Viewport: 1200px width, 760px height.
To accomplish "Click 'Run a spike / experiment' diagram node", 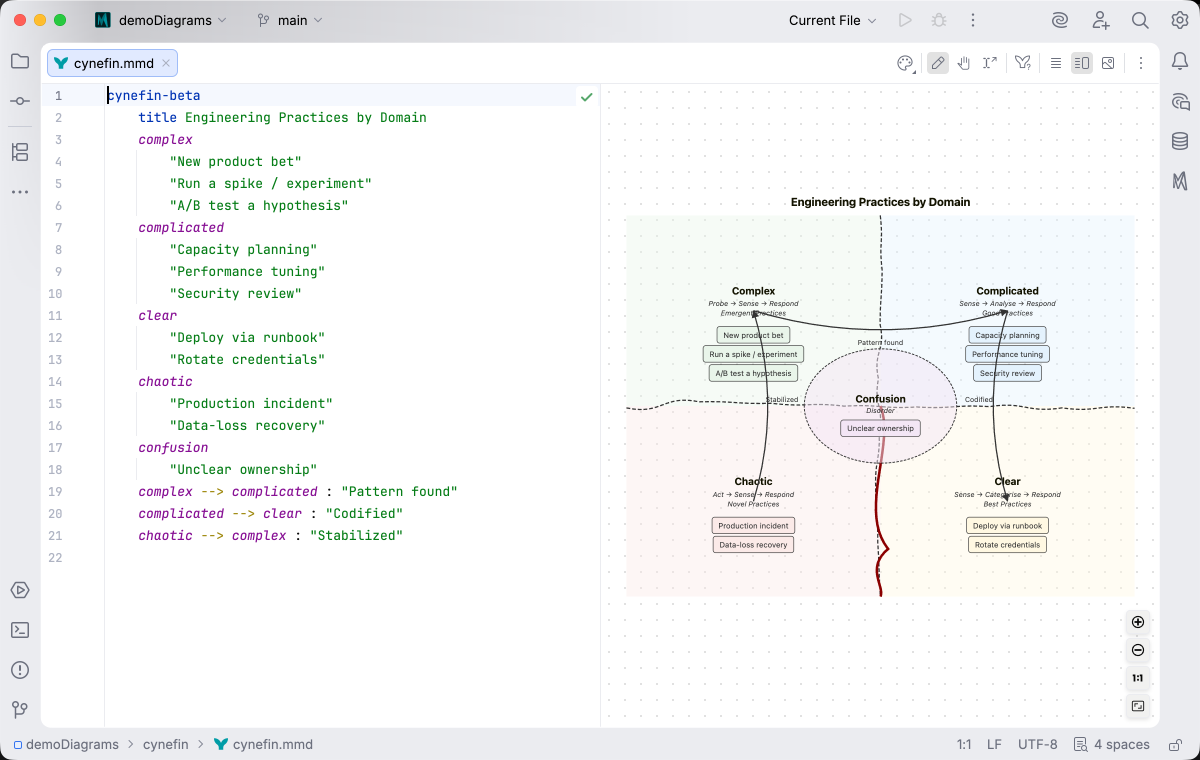I will click(x=753, y=354).
